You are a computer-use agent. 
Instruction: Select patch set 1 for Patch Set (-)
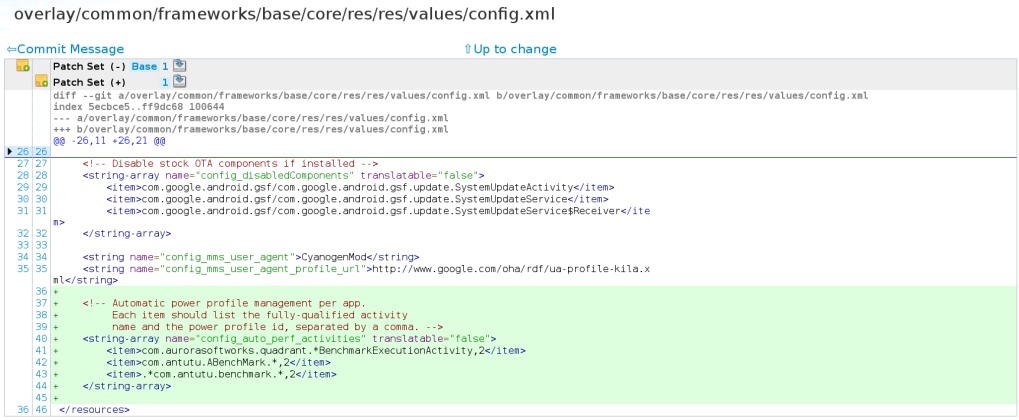point(165,66)
